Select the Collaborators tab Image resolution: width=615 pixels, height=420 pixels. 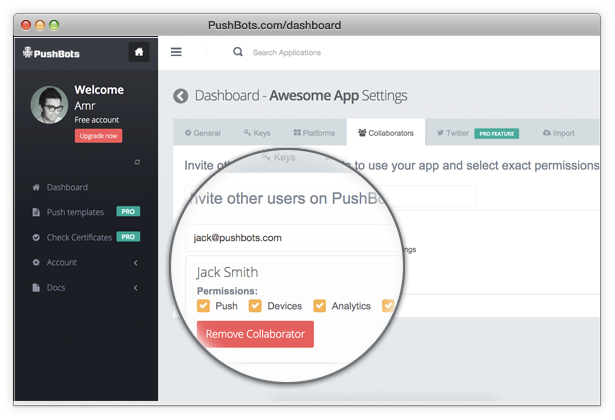tap(386, 133)
